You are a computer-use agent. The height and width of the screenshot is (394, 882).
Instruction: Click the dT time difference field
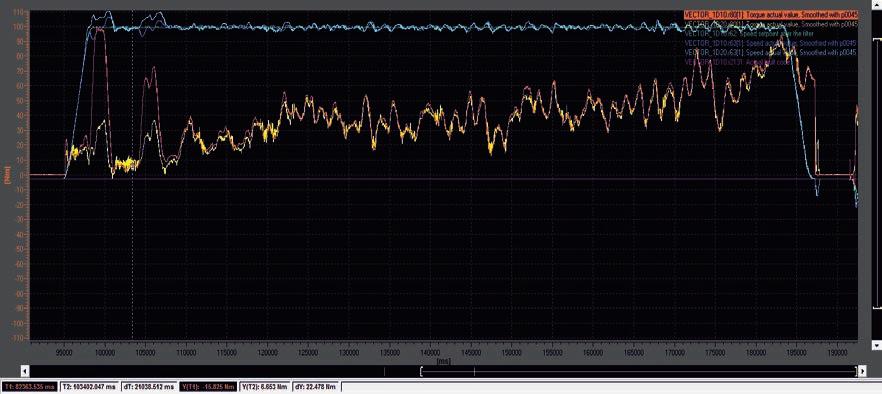coord(148,387)
